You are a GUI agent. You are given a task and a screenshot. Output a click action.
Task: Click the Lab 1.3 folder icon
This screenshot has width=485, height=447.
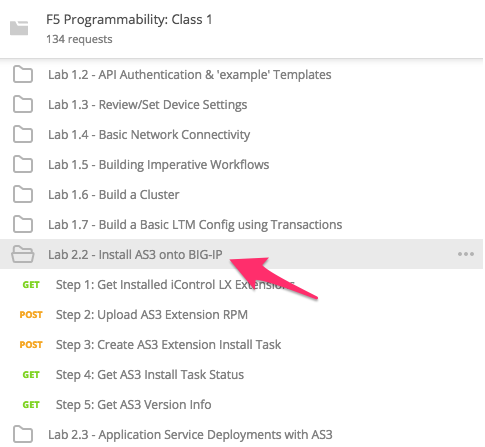pos(23,104)
